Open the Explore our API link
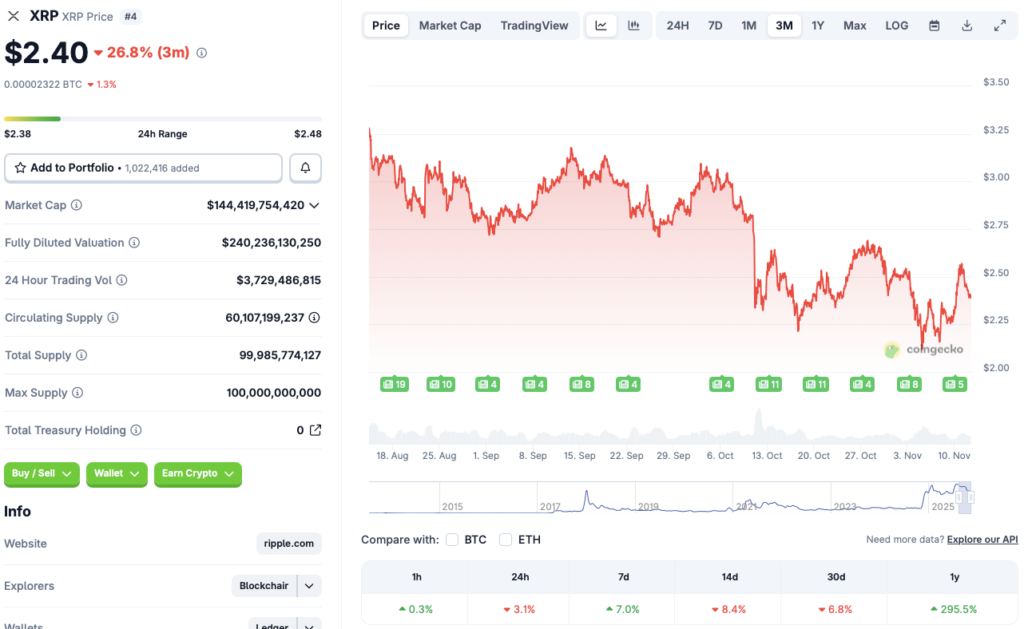This screenshot has width=1024, height=629. point(981,539)
